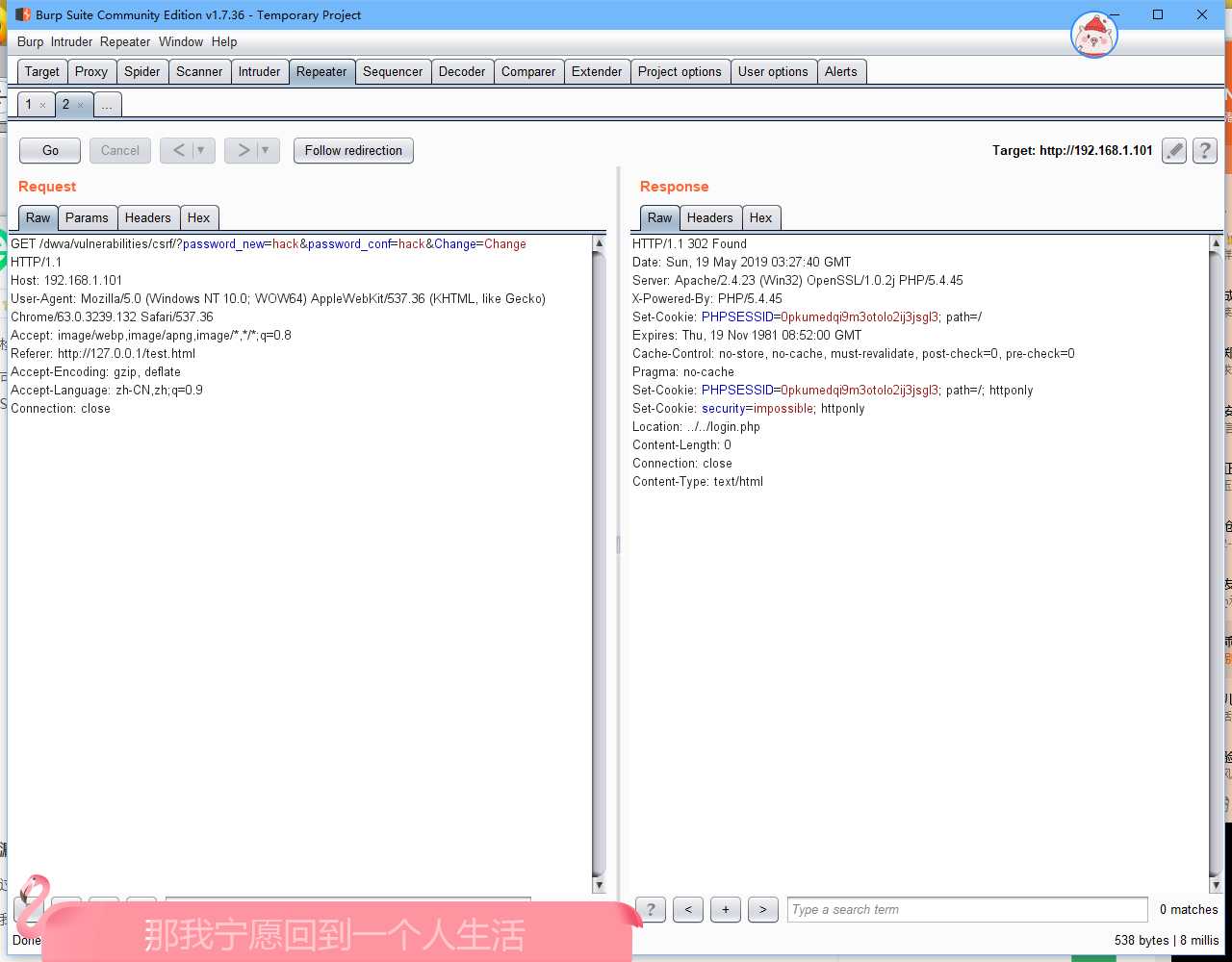This screenshot has height=962, width=1232.
Task: Click Follow redirection button
Action: pos(353,150)
